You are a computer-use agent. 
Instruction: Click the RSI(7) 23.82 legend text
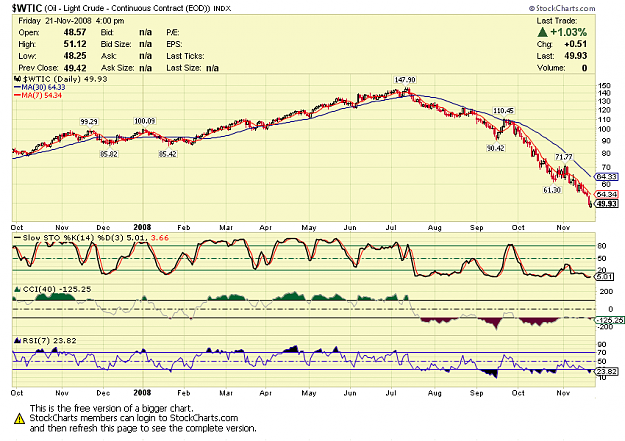click(49, 341)
